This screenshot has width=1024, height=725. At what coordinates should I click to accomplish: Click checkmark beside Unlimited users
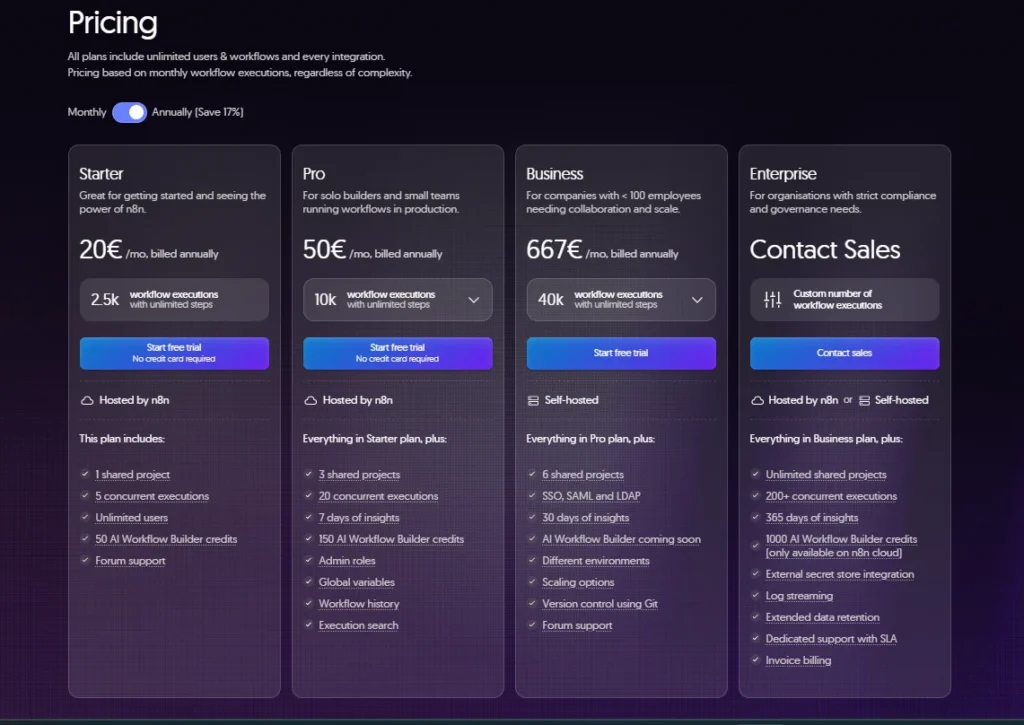85,517
